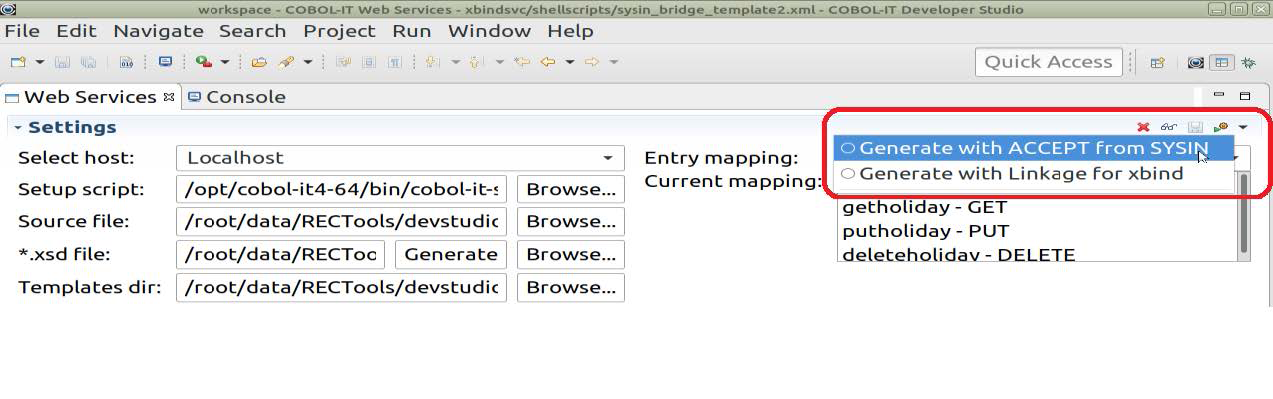Viewport: 1273px width, 399px height.
Task: Open the generate options dropdown arrow in Settings
Action: [x=1242, y=127]
